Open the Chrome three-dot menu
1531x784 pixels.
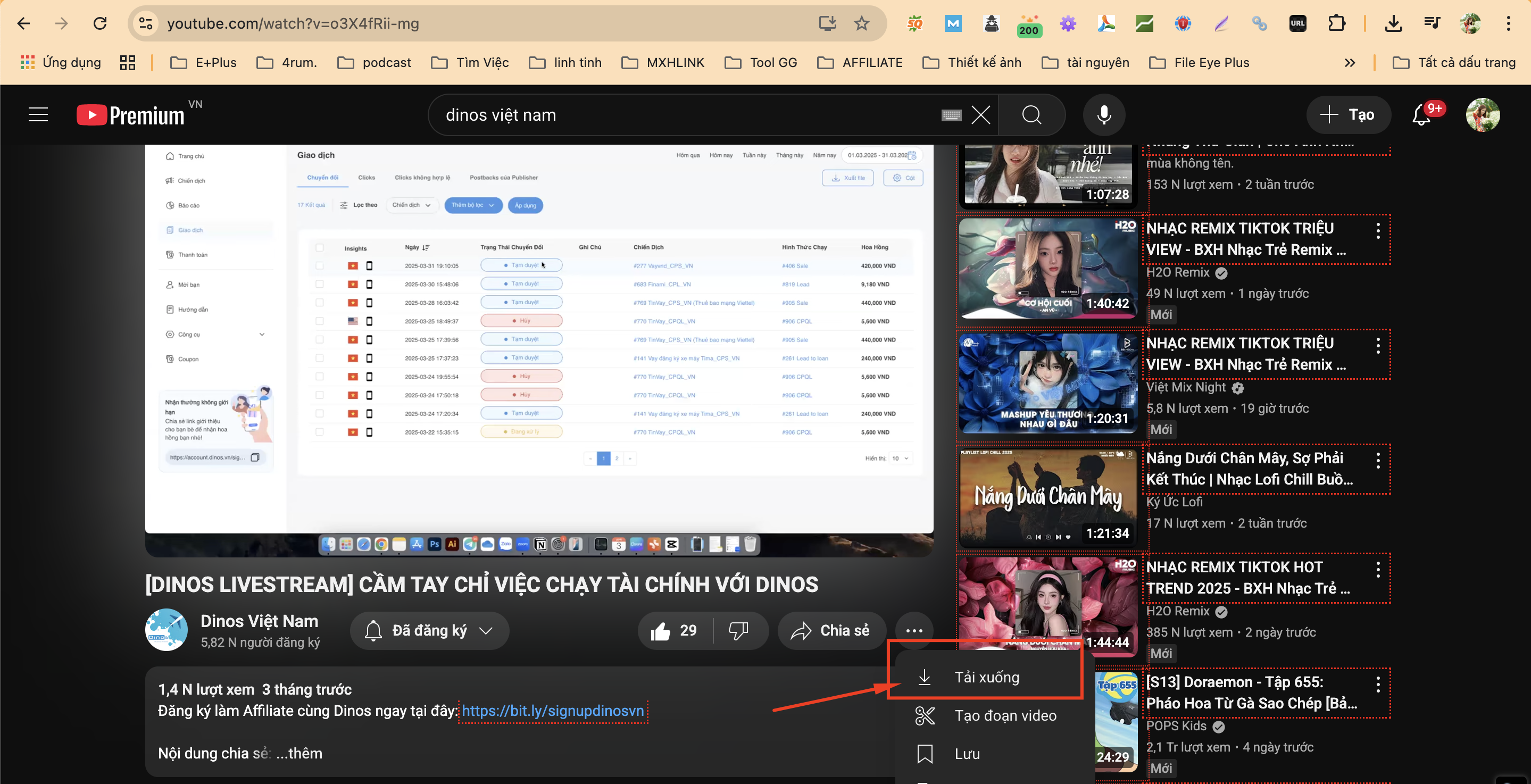coord(1509,24)
